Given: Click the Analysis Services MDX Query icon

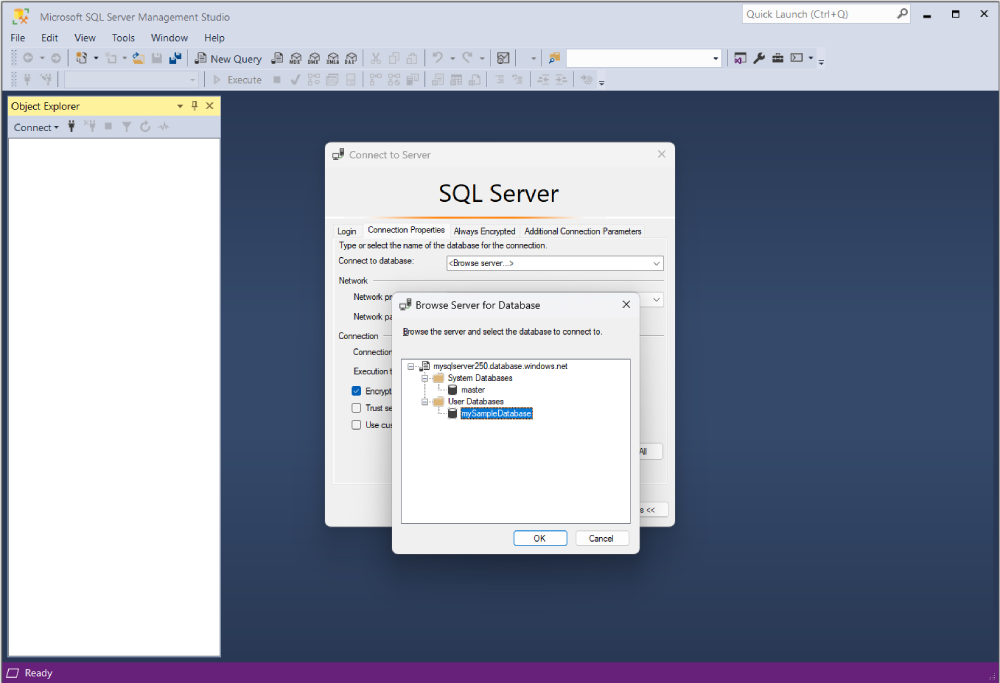Looking at the screenshot, I should tap(295, 59).
